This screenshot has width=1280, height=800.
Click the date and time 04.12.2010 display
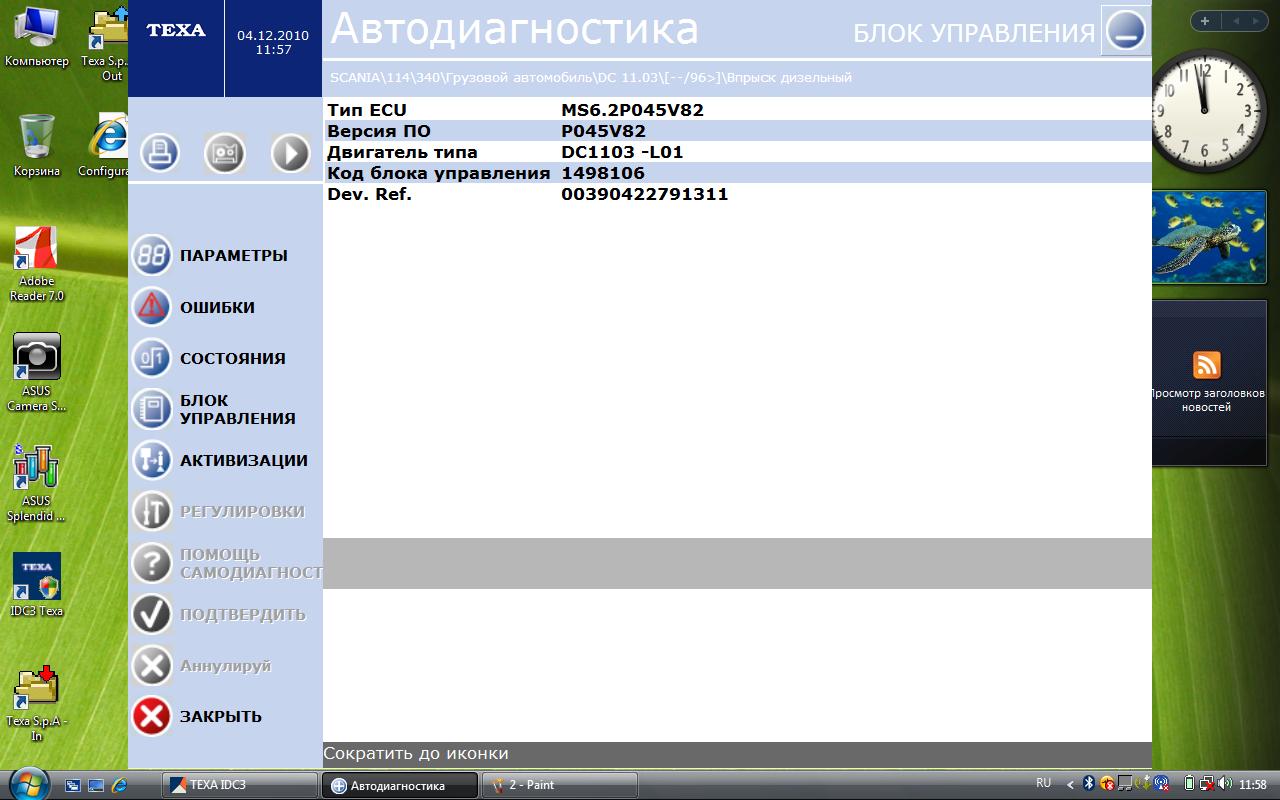(x=273, y=42)
